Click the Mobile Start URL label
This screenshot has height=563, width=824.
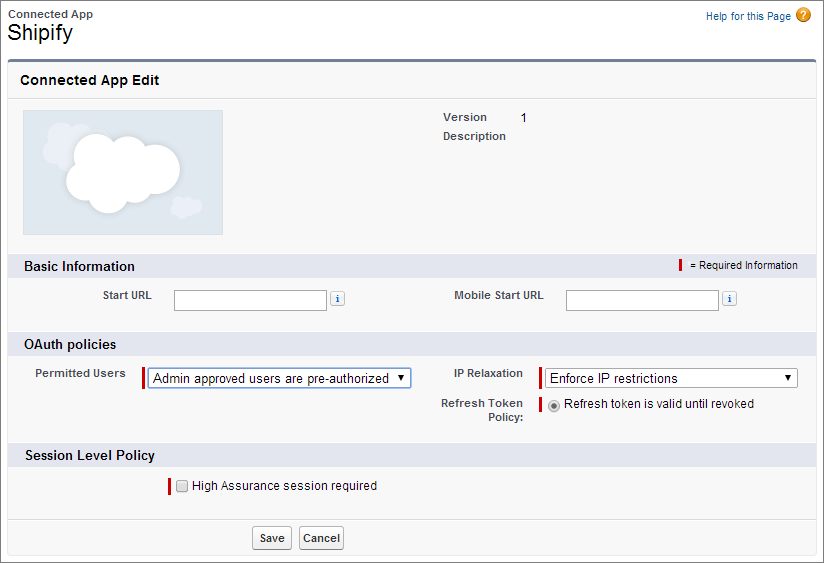(499, 295)
